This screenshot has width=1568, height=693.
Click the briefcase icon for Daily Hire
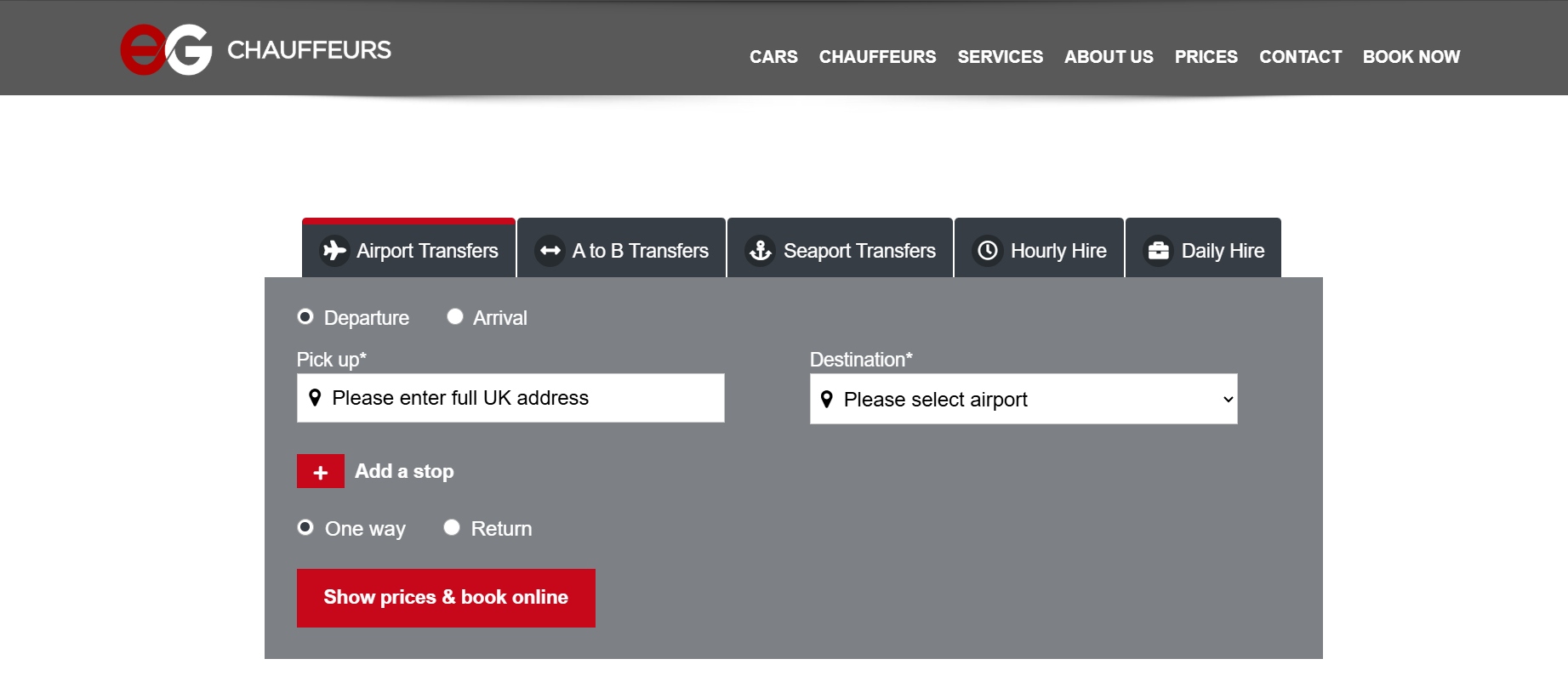1159,251
